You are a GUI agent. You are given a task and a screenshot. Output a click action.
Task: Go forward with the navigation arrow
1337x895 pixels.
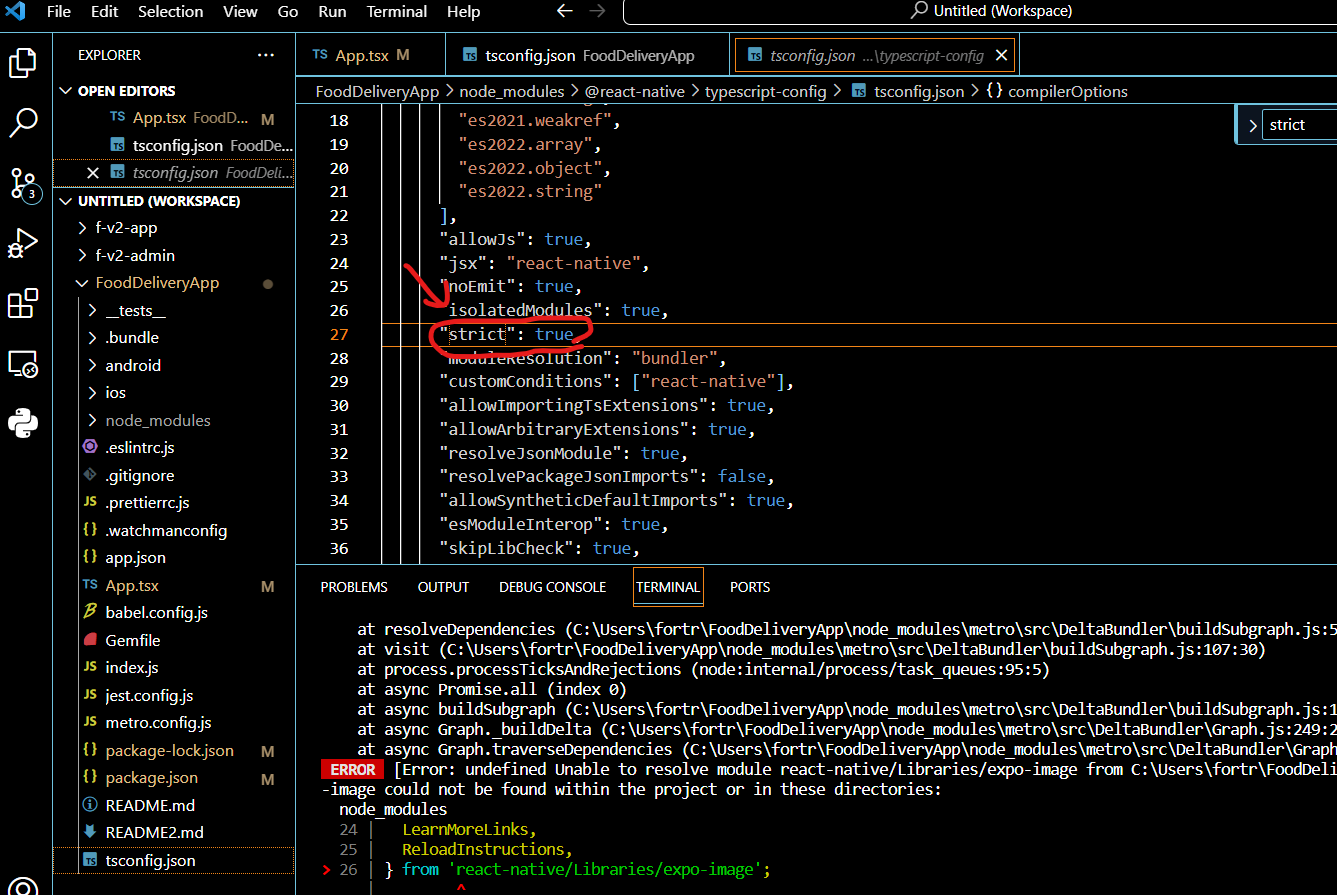click(597, 11)
